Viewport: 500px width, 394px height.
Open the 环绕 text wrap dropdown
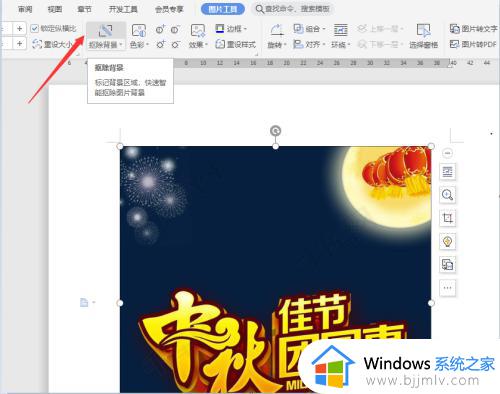pyautogui.click(x=341, y=44)
